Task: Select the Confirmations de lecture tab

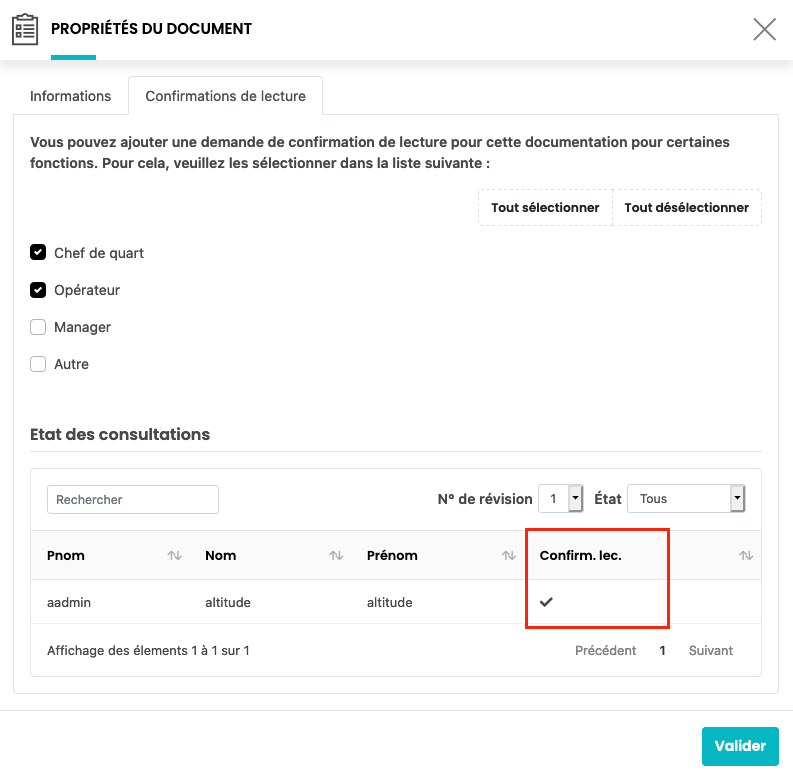Action: coord(226,96)
